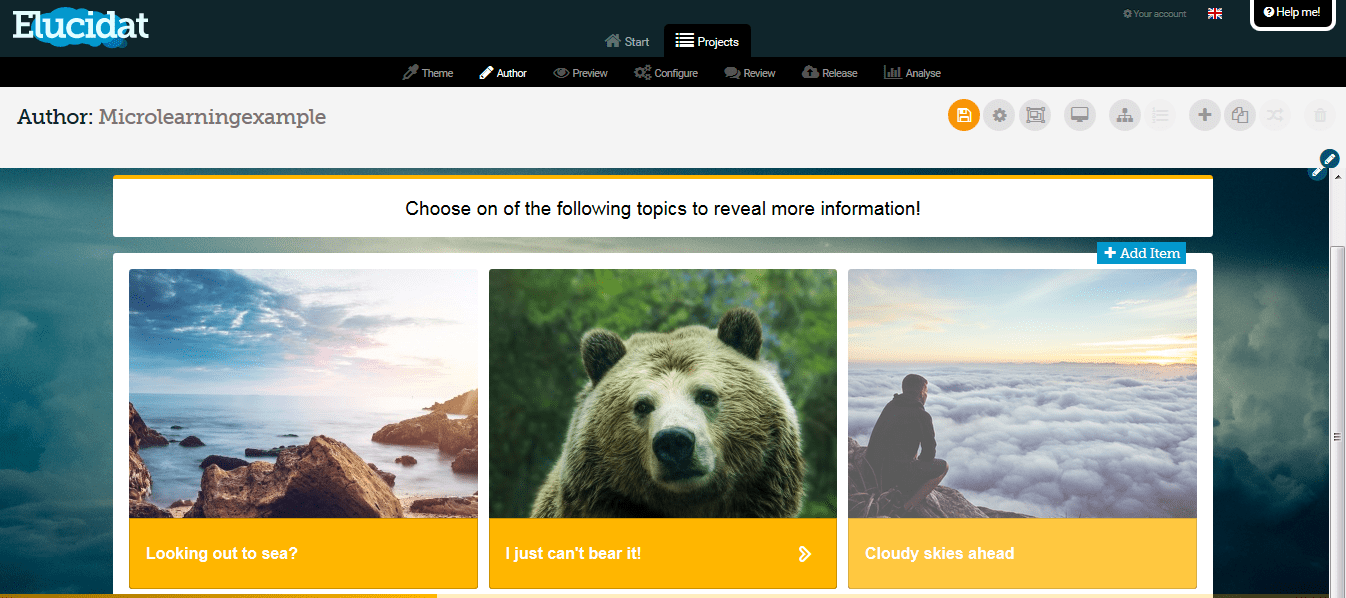Open the page hierarchy tree icon
This screenshot has width=1346, height=598.
(1125, 115)
